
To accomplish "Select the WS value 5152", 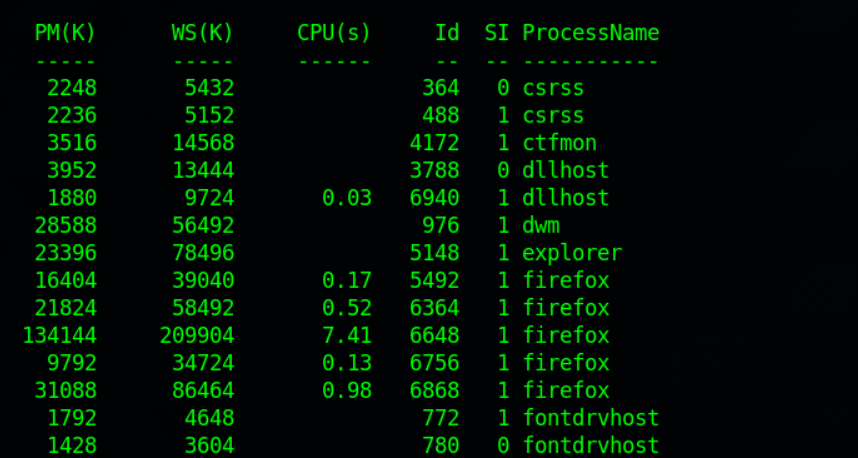I will point(210,115).
